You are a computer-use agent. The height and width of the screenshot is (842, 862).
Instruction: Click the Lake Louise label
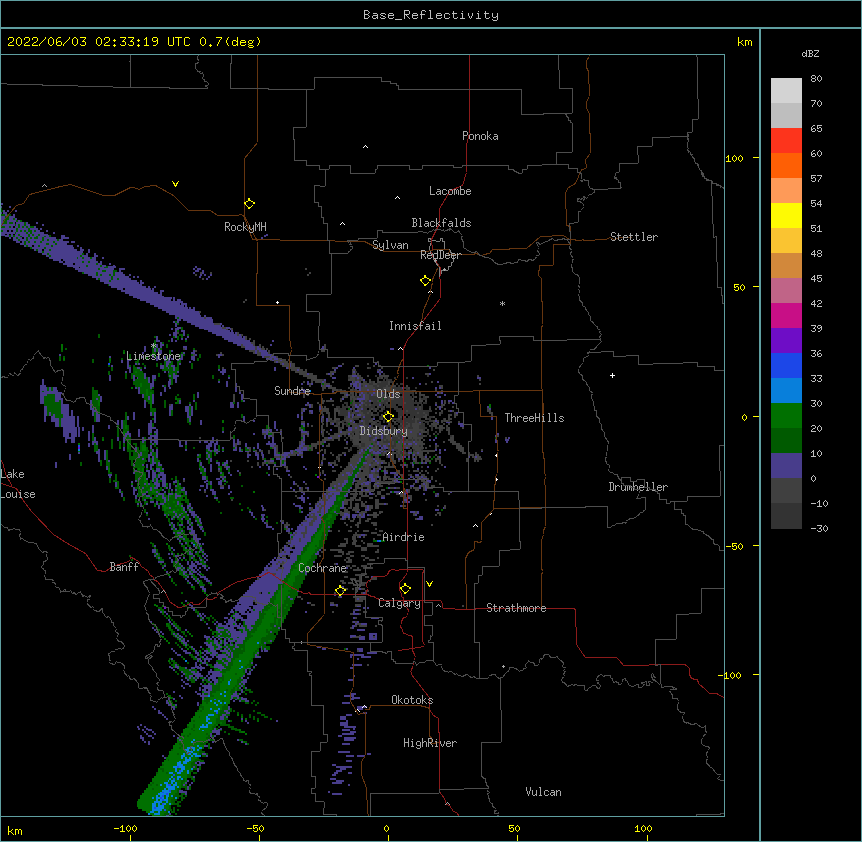pyautogui.click(x=18, y=484)
